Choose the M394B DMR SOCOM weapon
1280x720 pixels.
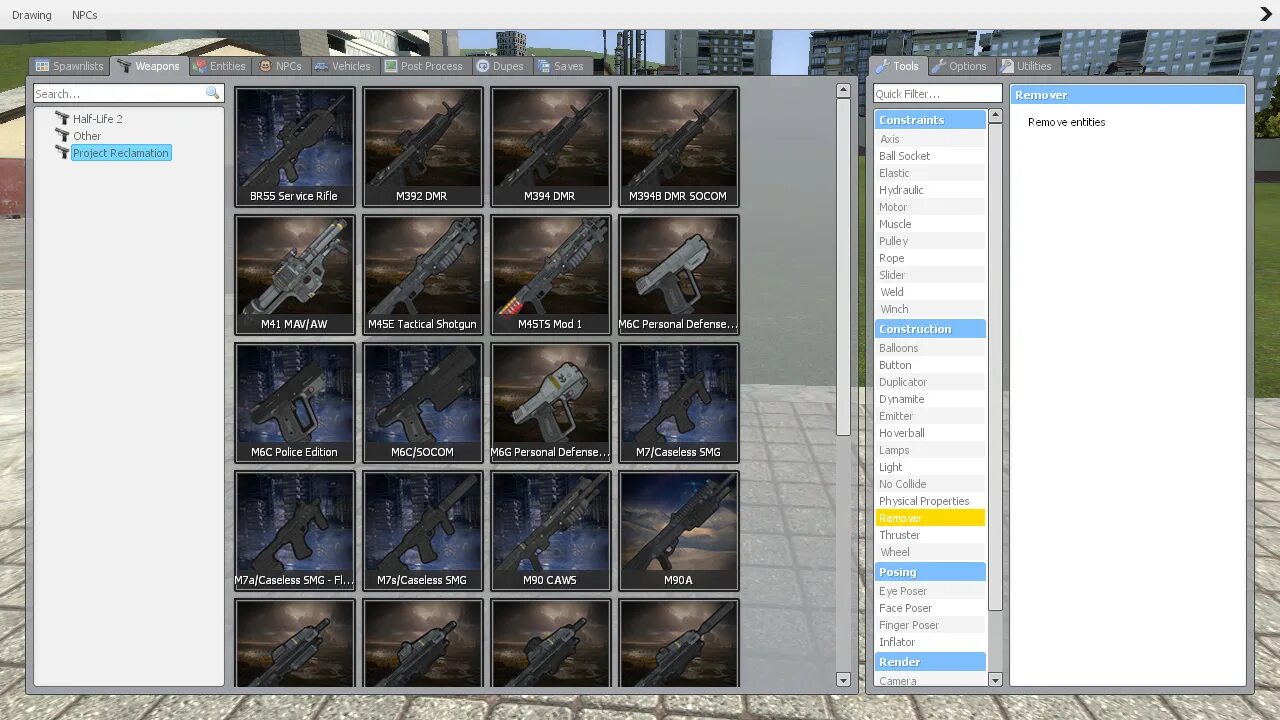pyautogui.click(x=679, y=147)
